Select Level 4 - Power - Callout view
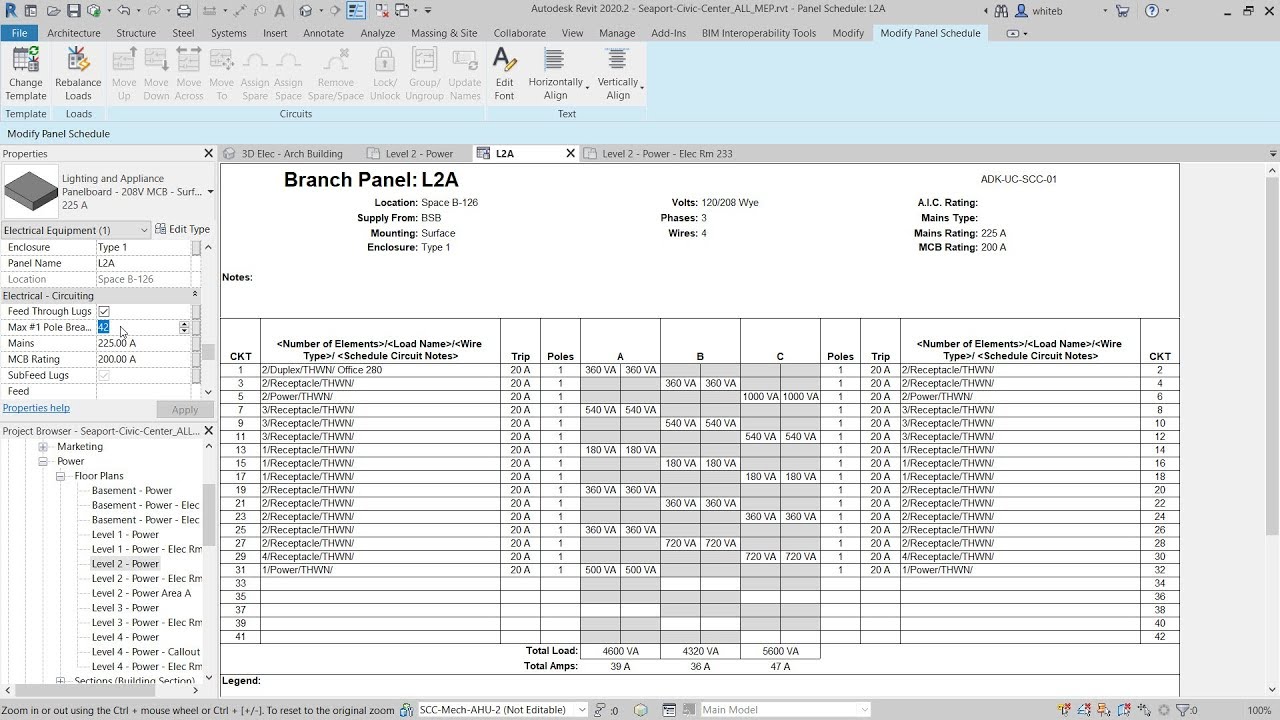The image size is (1280, 720). pyautogui.click(x=146, y=652)
